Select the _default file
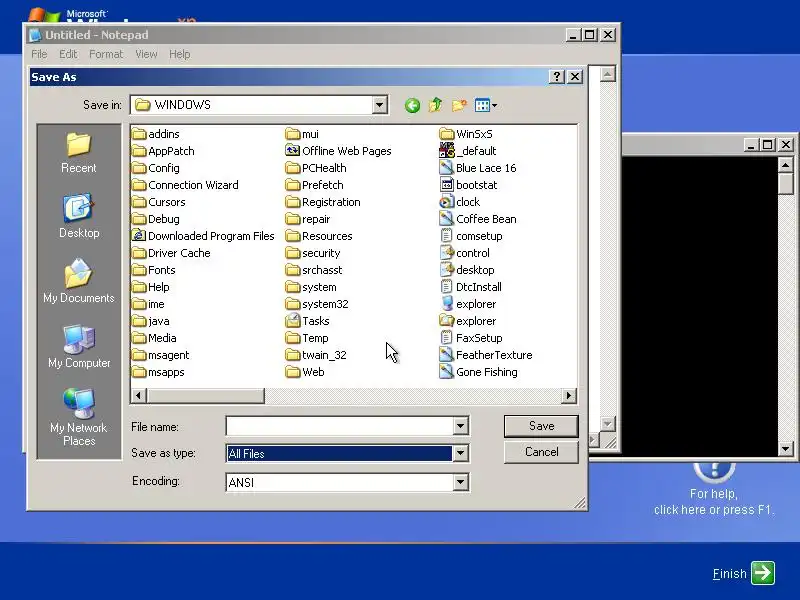800x600 pixels. (x=467, y=151)
